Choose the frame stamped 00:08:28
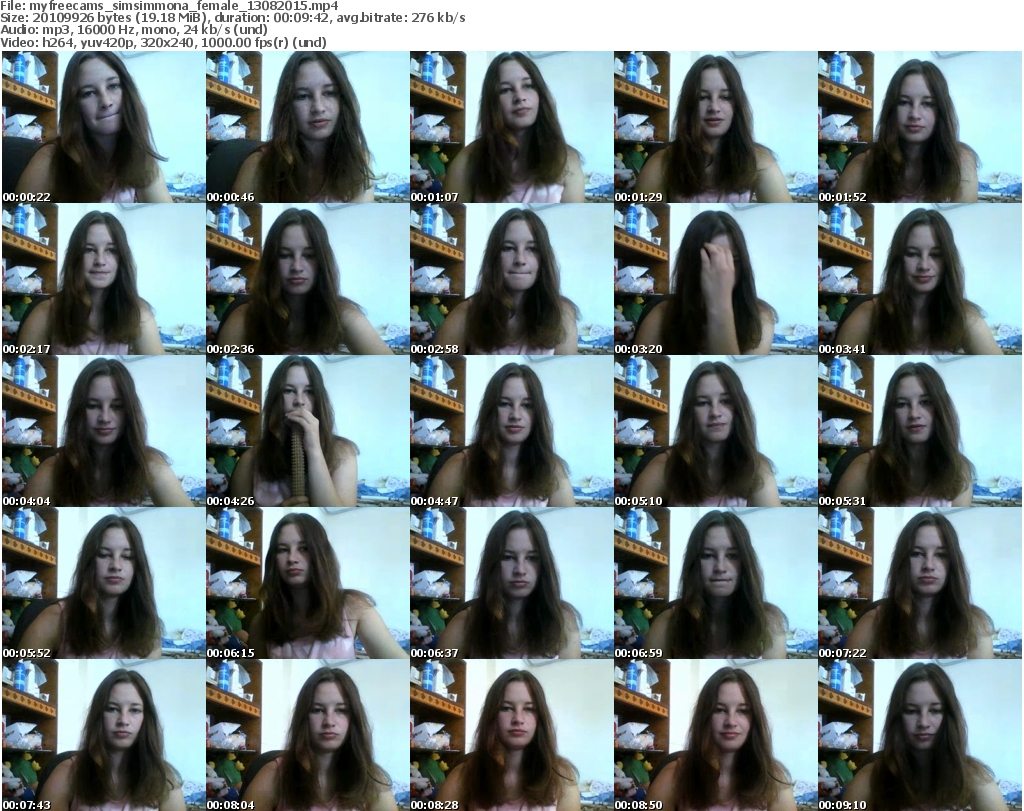This screenshot has height=811, width=1024. coord(511,735)
